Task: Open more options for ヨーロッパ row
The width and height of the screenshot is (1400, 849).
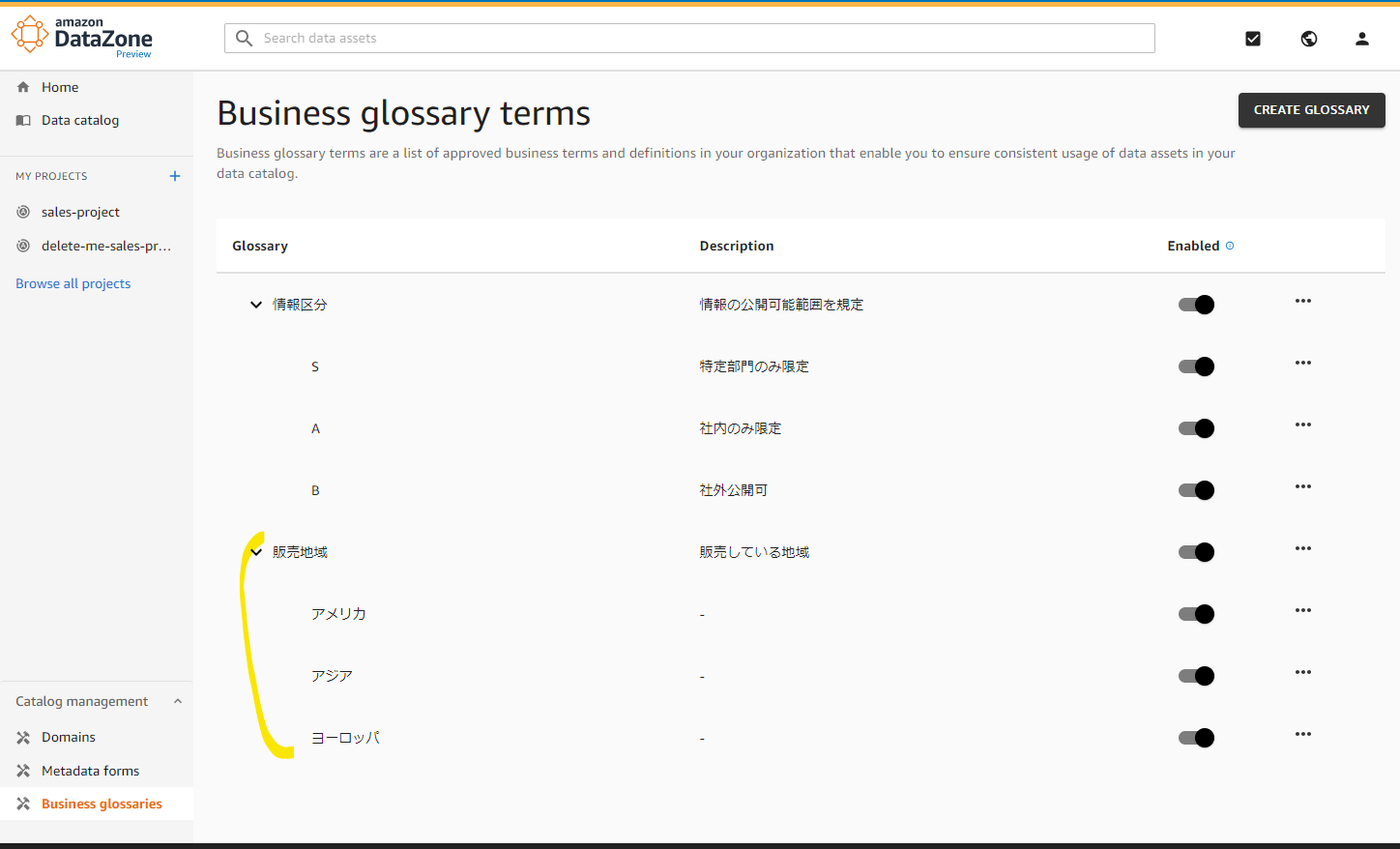Action: pos(1303,734)
